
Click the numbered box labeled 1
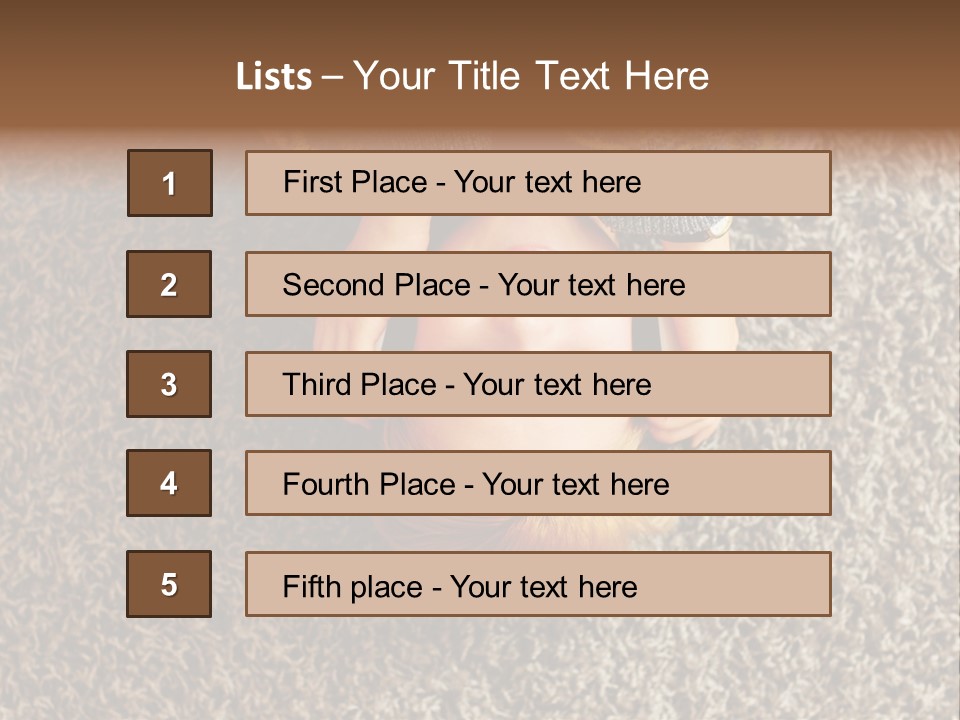coord(170,183)
